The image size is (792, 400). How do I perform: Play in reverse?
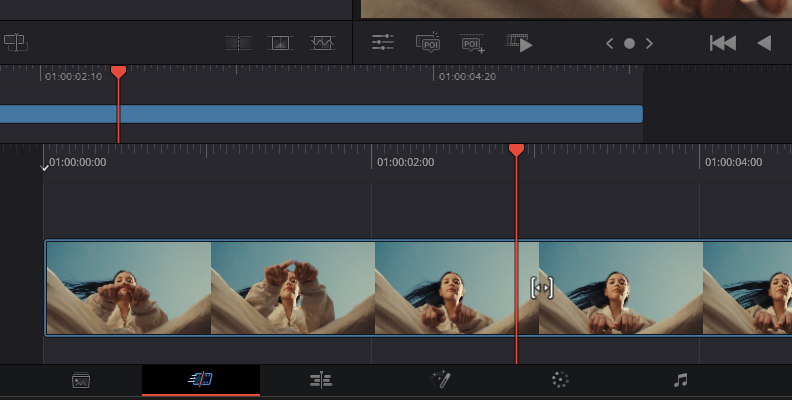point(764,43)
